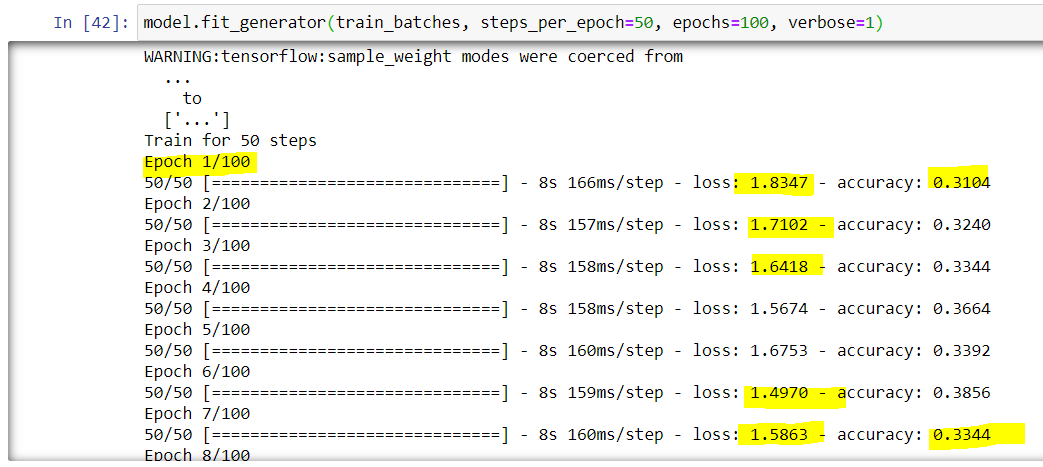Click the accuracy value 0.3664
This screenshot has height=467, width=1043.
pyautogui.click(x=960, y=308)
